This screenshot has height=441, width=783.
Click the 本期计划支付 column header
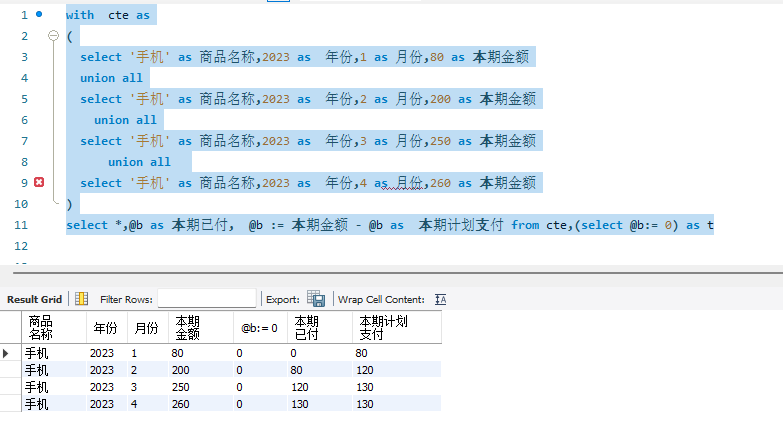397,328
